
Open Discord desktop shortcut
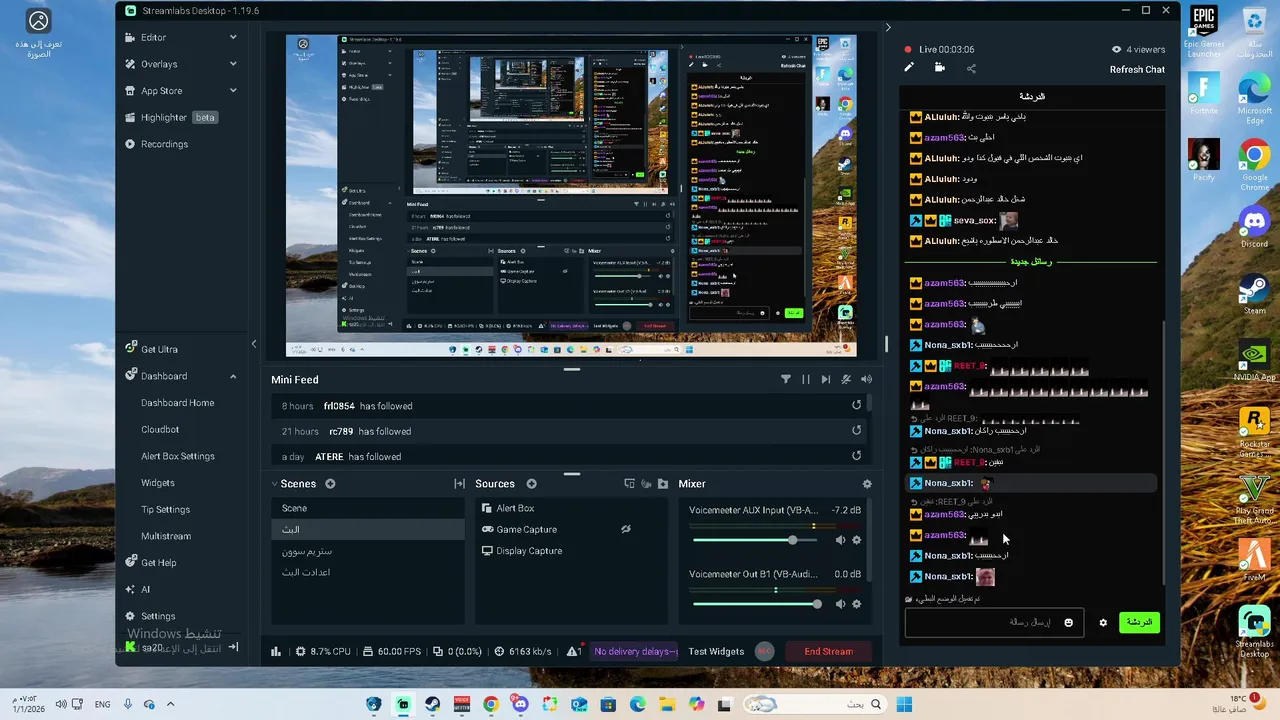point(1254,226)
